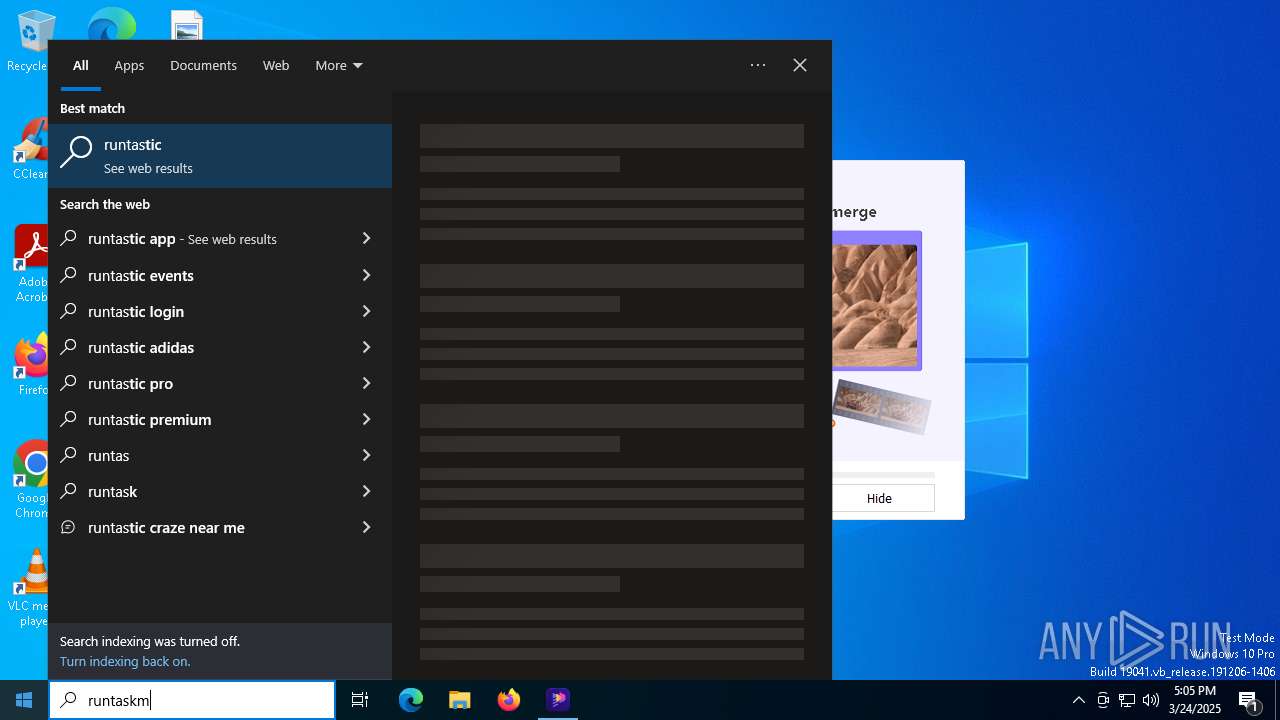Screen dimensions: 1280x720
Task: Click the Turn indexing back on link
Action: pyautogui.click(x=125, y=661)
